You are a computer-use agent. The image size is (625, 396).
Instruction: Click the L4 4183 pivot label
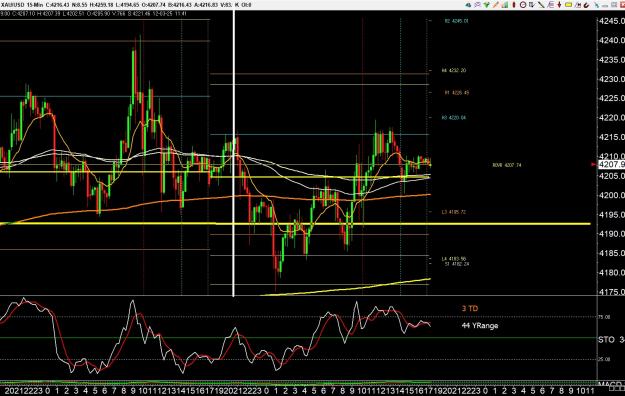tap(454, 259)
